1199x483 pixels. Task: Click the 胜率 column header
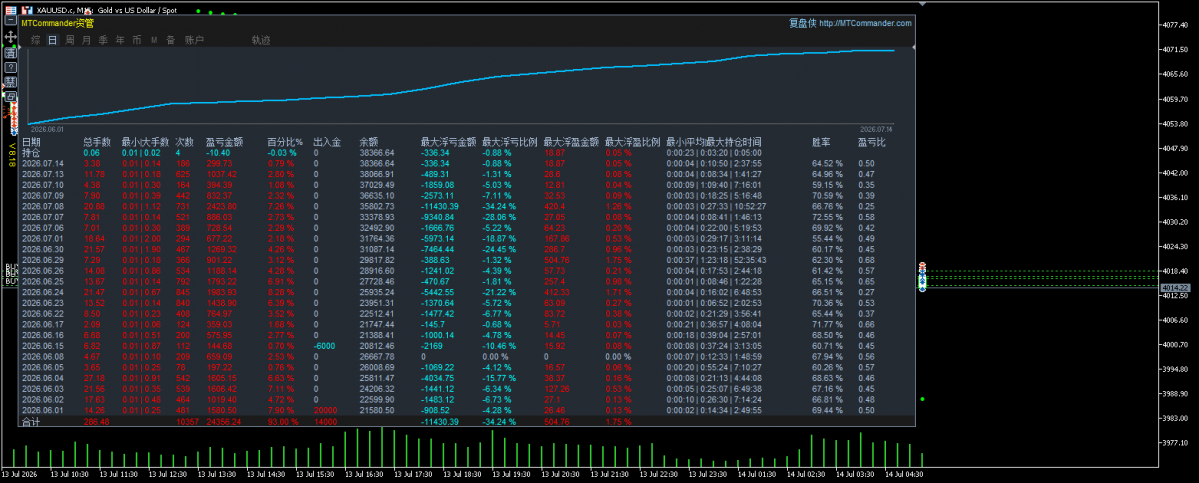click(820, 142)
